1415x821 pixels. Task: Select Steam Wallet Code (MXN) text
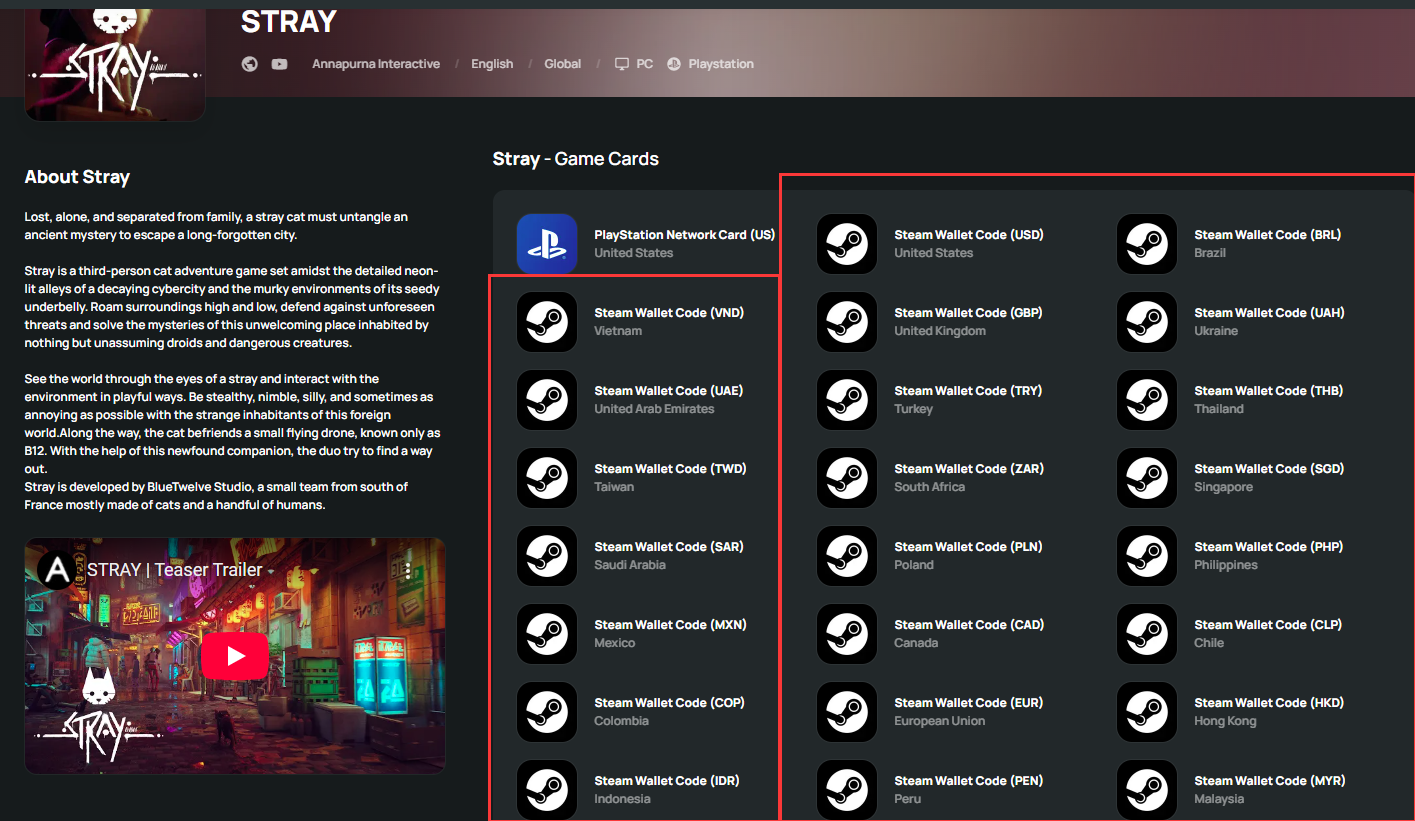click(x=671, y=625)
